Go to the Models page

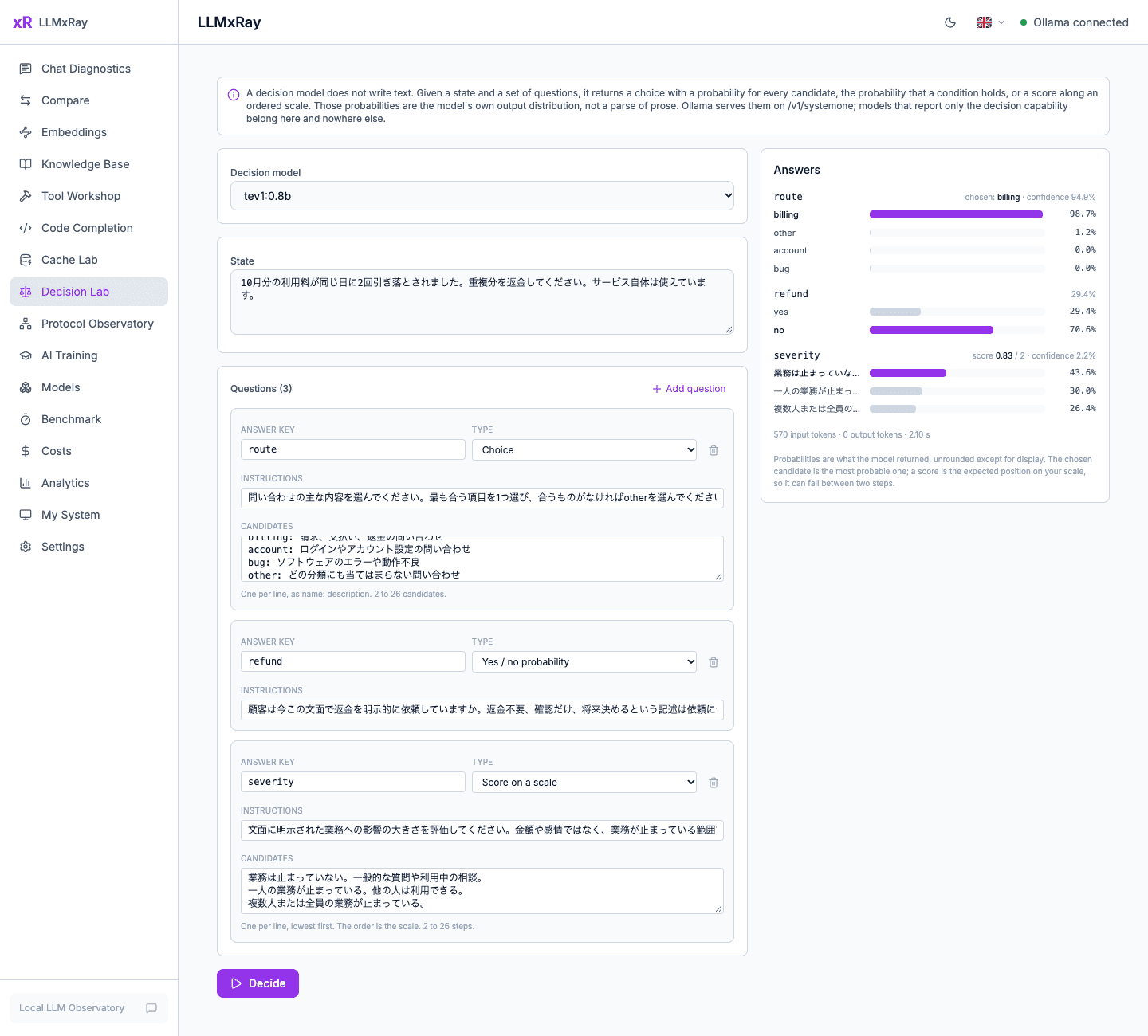point(89,387)
